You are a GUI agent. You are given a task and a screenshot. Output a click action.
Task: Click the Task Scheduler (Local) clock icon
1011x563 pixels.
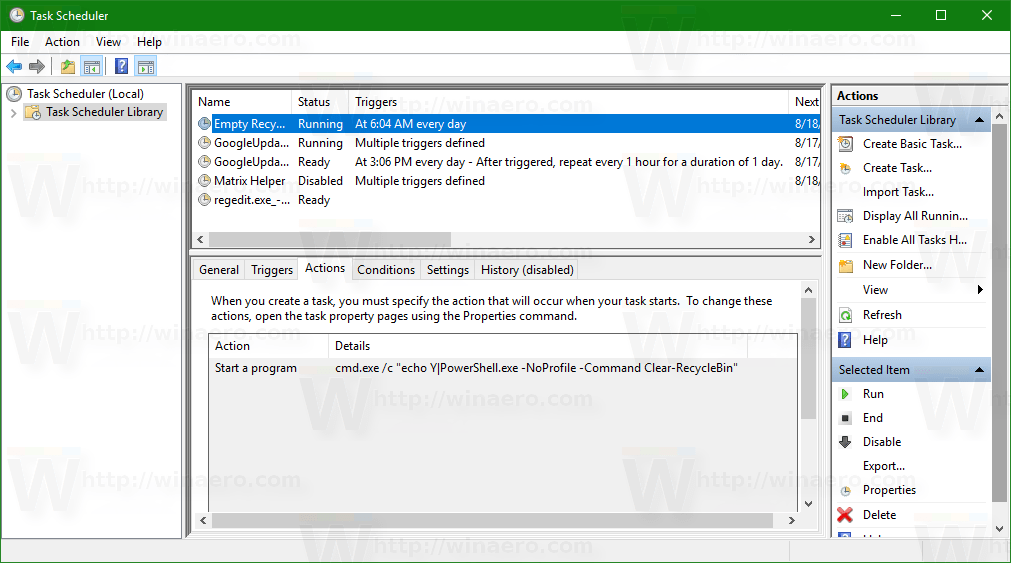coord(14,94)
